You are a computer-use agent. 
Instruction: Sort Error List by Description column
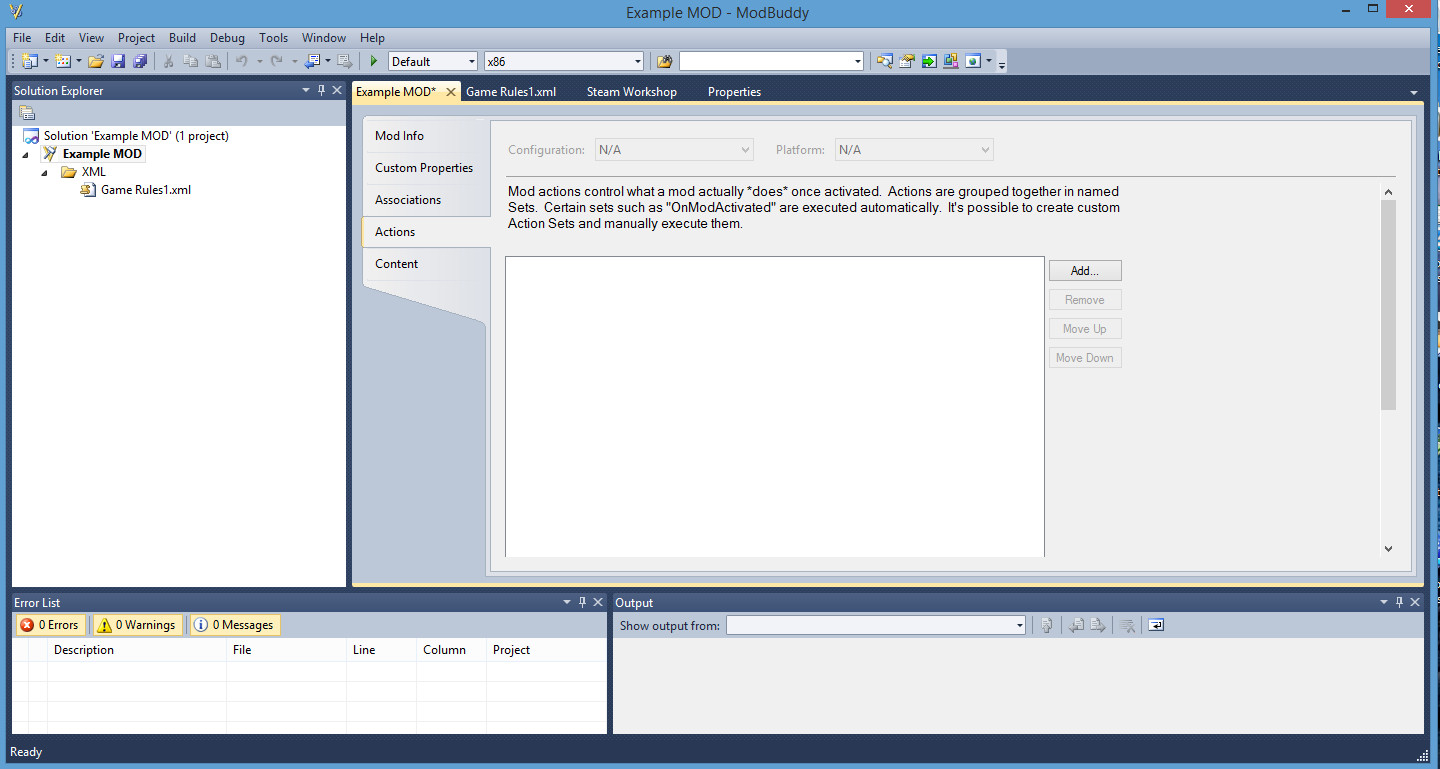point(137,650)
